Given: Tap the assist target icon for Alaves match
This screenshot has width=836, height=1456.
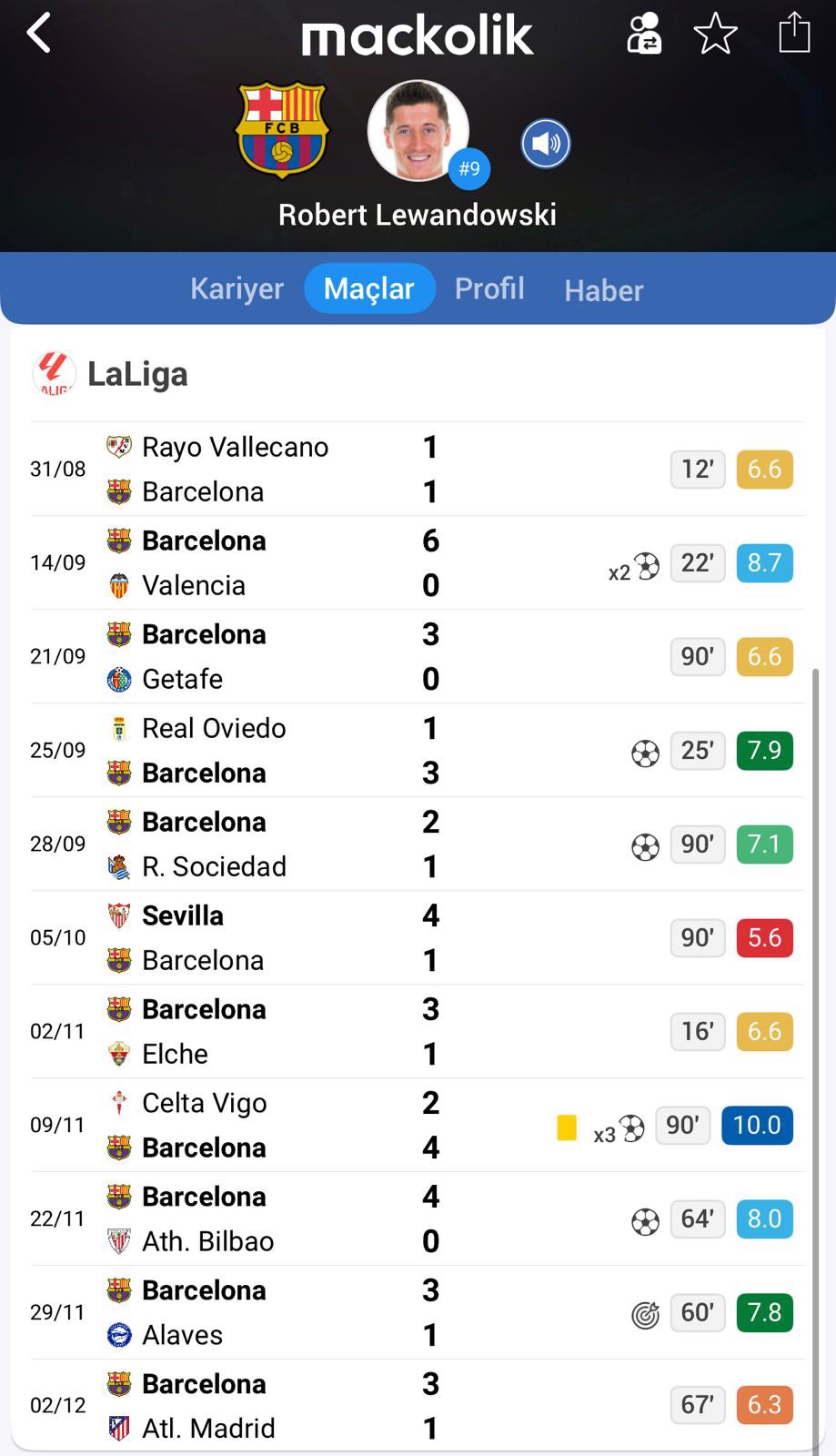Looking at the screenshot, I should pyautogui.click(x=645, y=1313).
